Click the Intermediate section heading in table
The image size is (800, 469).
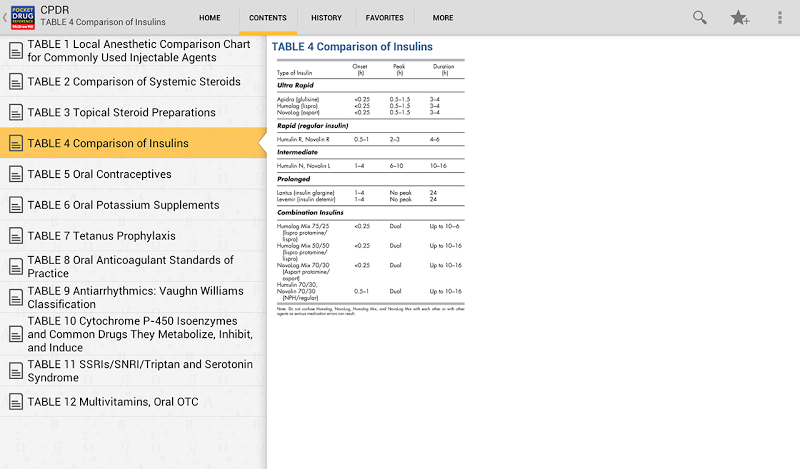[297, 152]
